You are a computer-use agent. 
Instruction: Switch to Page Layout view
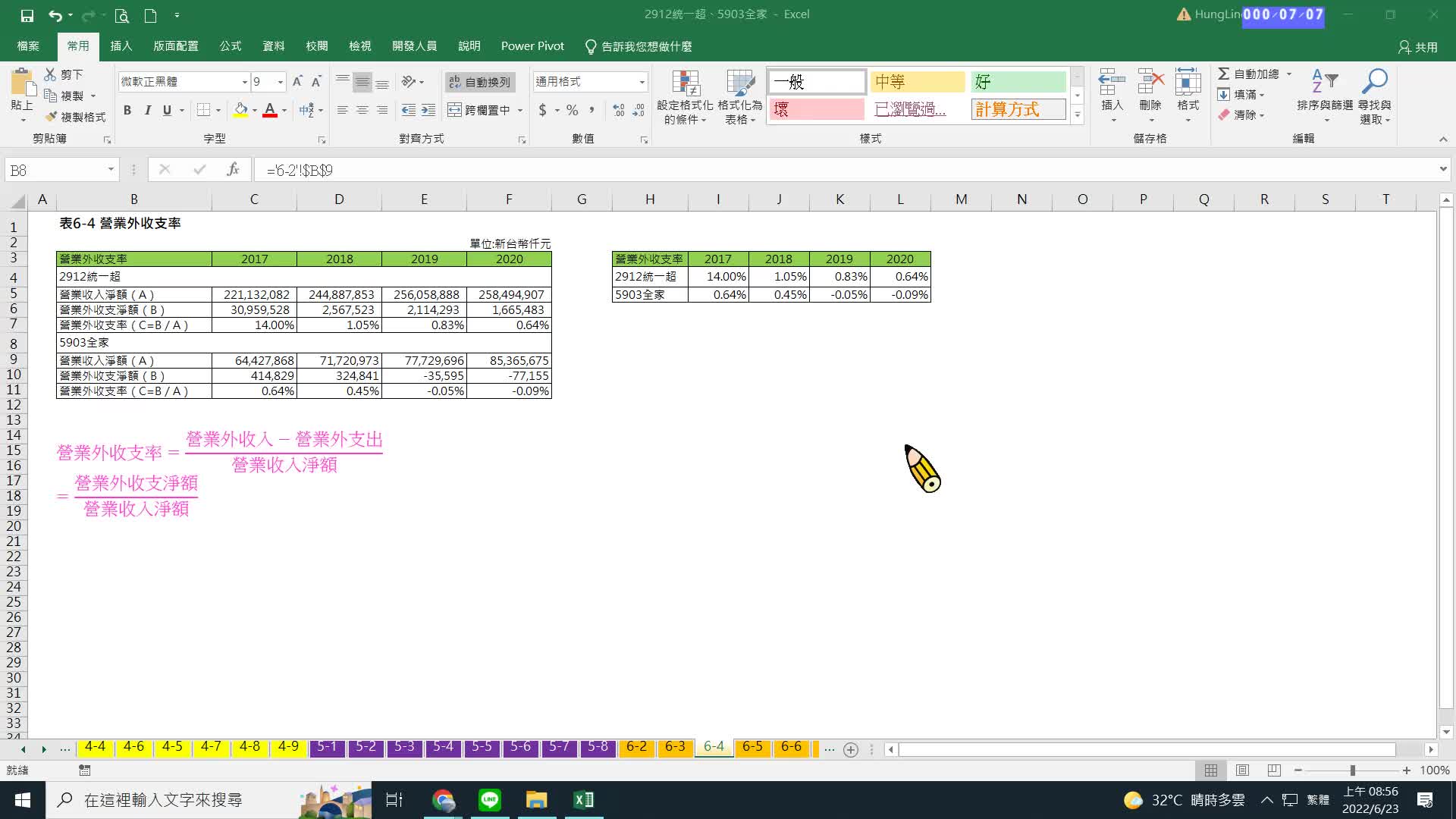[x=1242, y=770]
